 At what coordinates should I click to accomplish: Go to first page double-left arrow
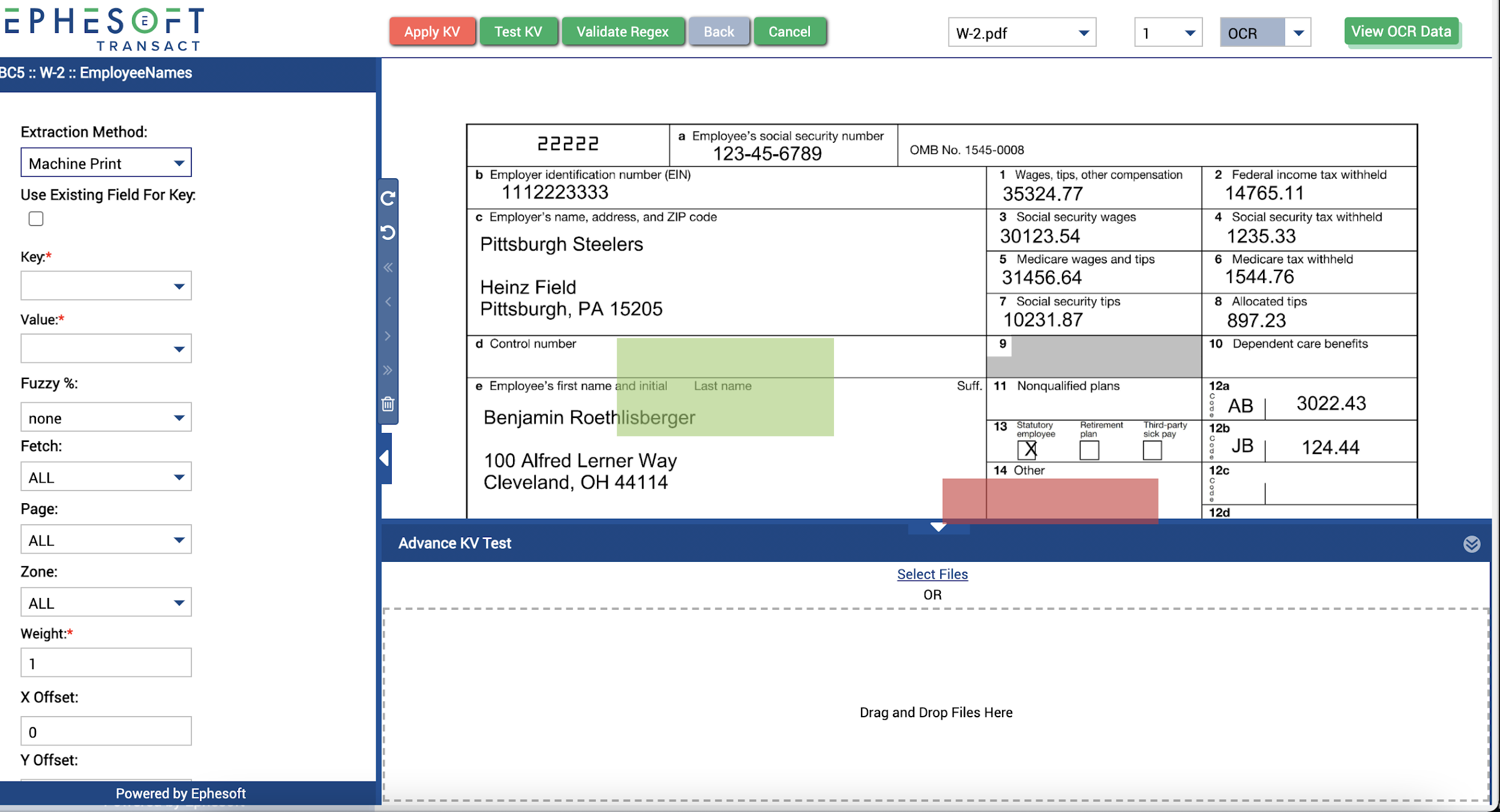tap(388, 267)
